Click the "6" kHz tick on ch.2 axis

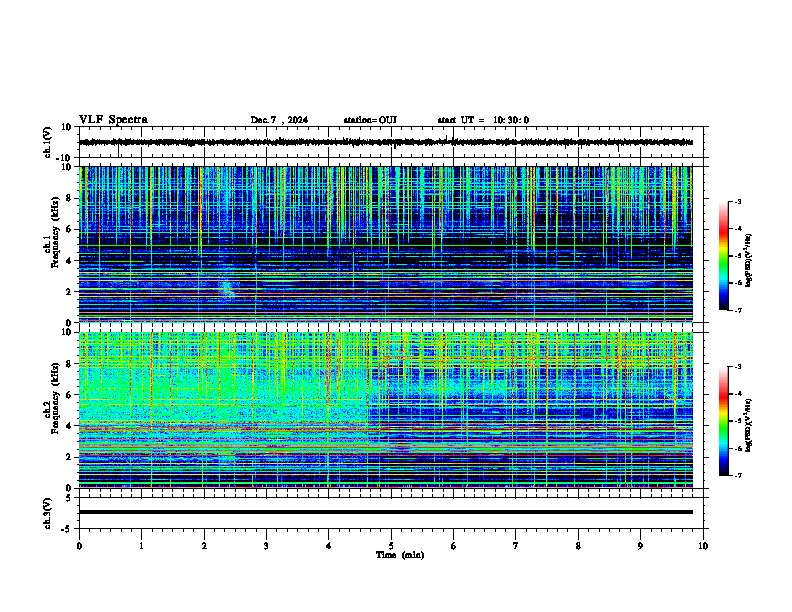pos(70,394)
